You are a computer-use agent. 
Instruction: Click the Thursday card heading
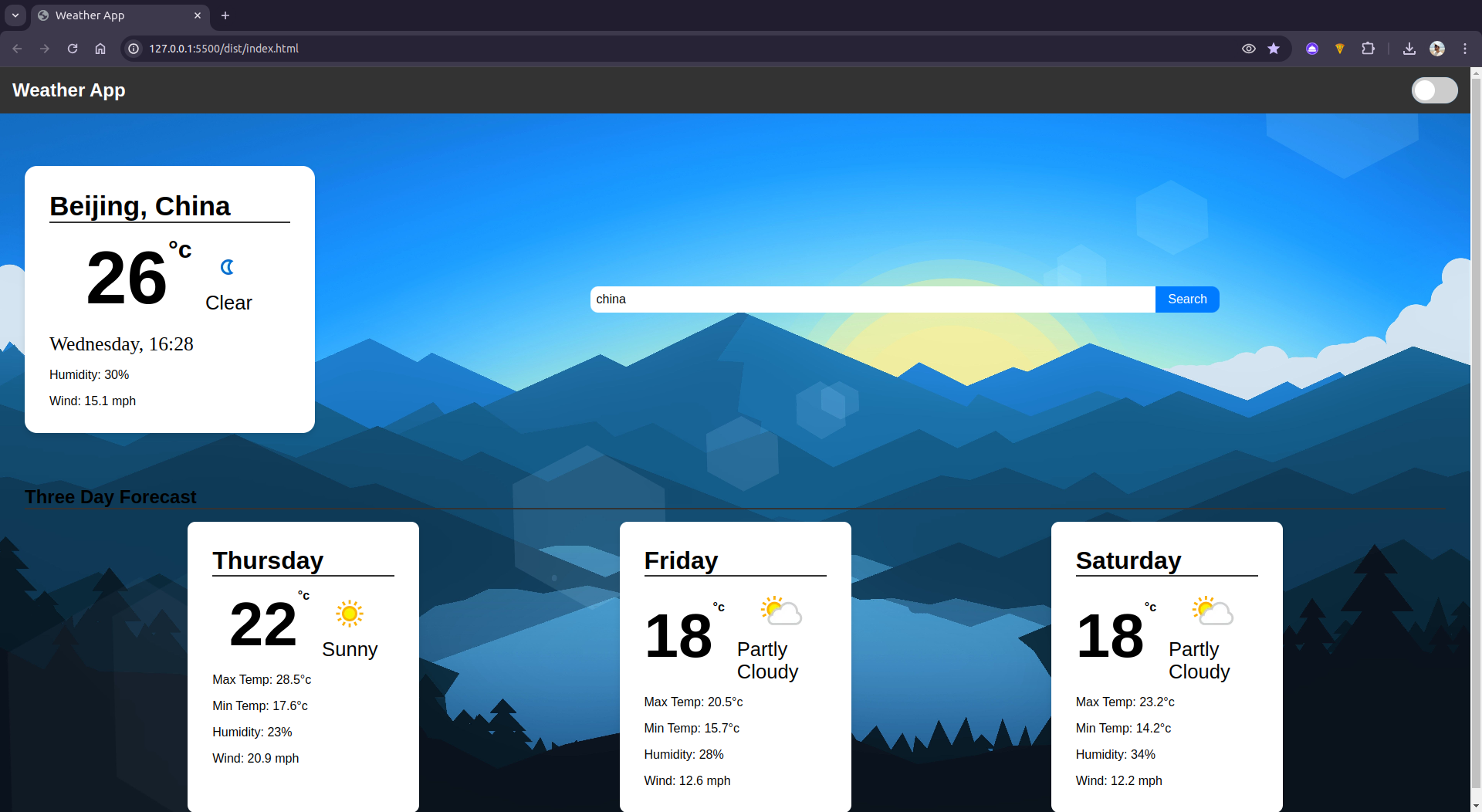tap(268, 560)
